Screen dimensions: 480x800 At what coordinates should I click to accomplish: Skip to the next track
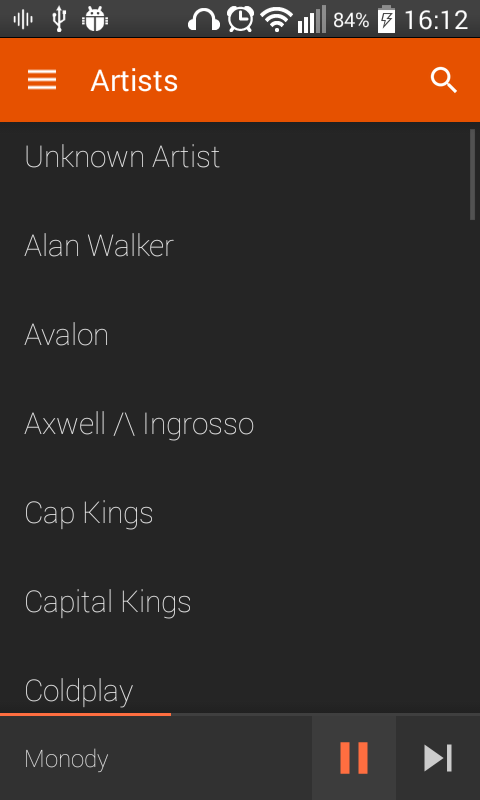click(x=438, y=758)
